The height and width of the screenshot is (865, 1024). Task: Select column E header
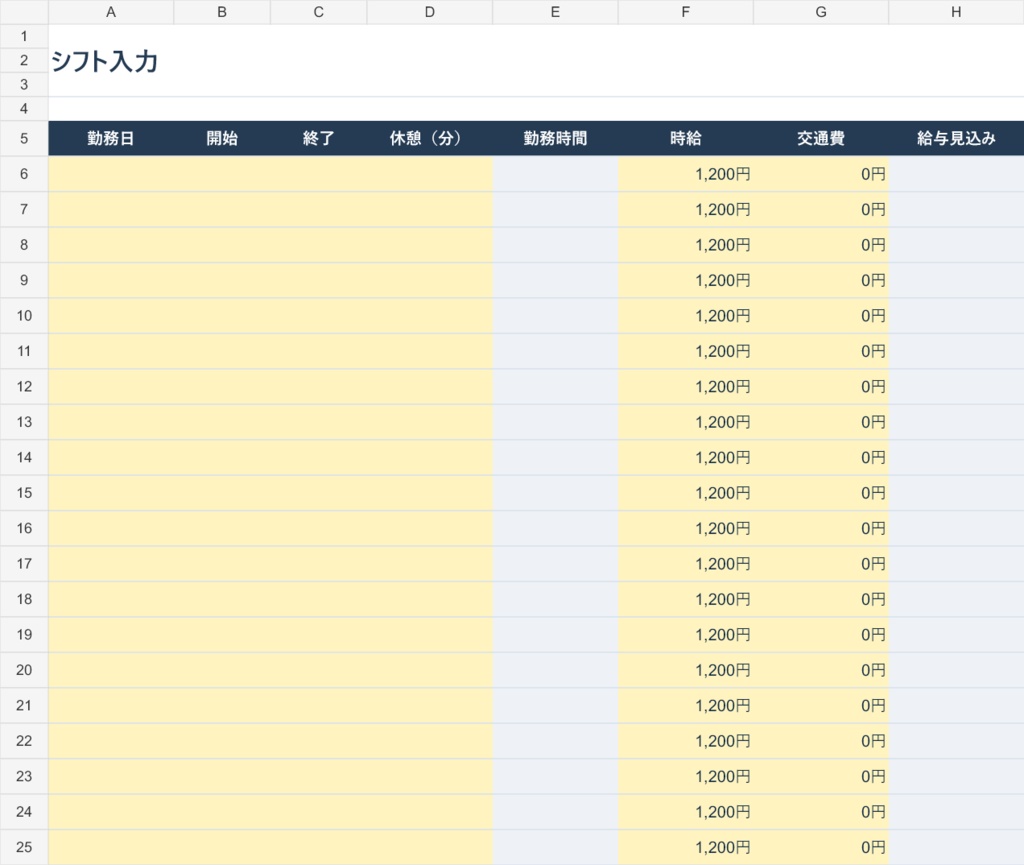click(555, 12)
